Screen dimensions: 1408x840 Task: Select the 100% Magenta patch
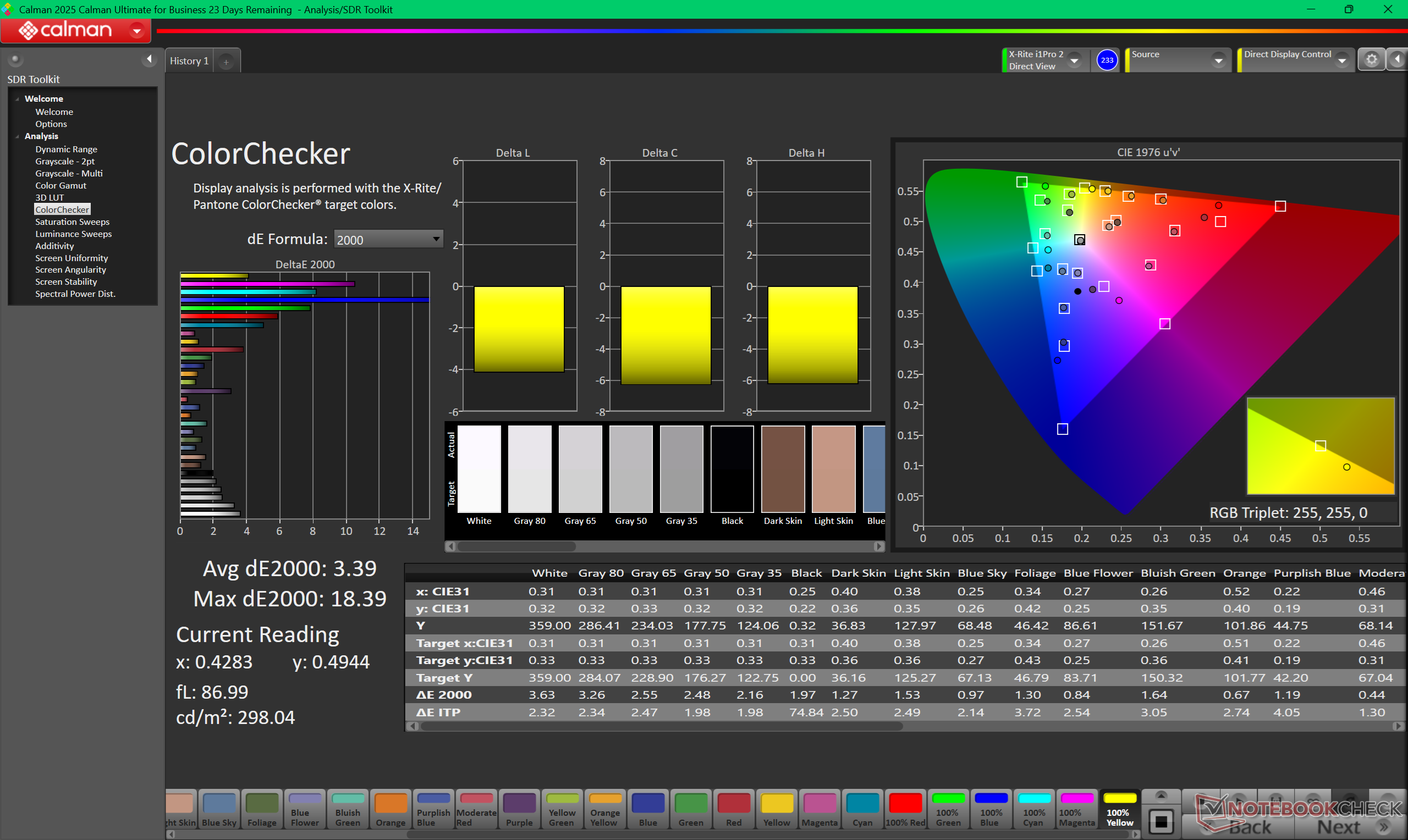pos(1076,809)
